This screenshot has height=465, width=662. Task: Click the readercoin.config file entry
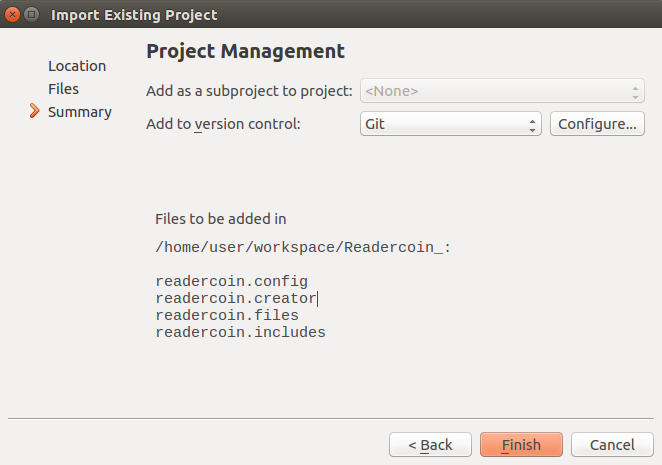click(231, 281)
